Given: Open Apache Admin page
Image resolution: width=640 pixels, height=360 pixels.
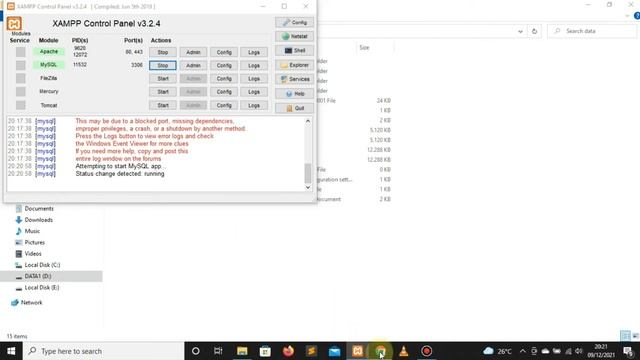Looking at the screenshot, I should (x=193, y=52).
